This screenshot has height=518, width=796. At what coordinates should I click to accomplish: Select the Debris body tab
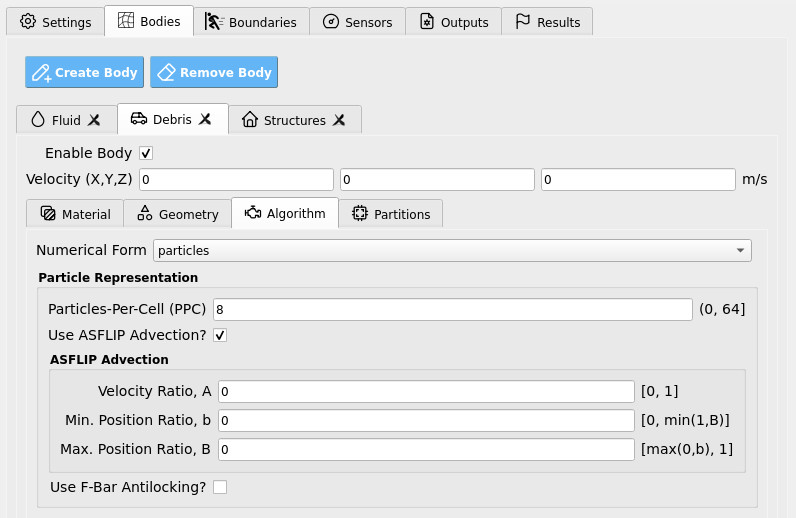pyautogui.click(x=172, y=119)
